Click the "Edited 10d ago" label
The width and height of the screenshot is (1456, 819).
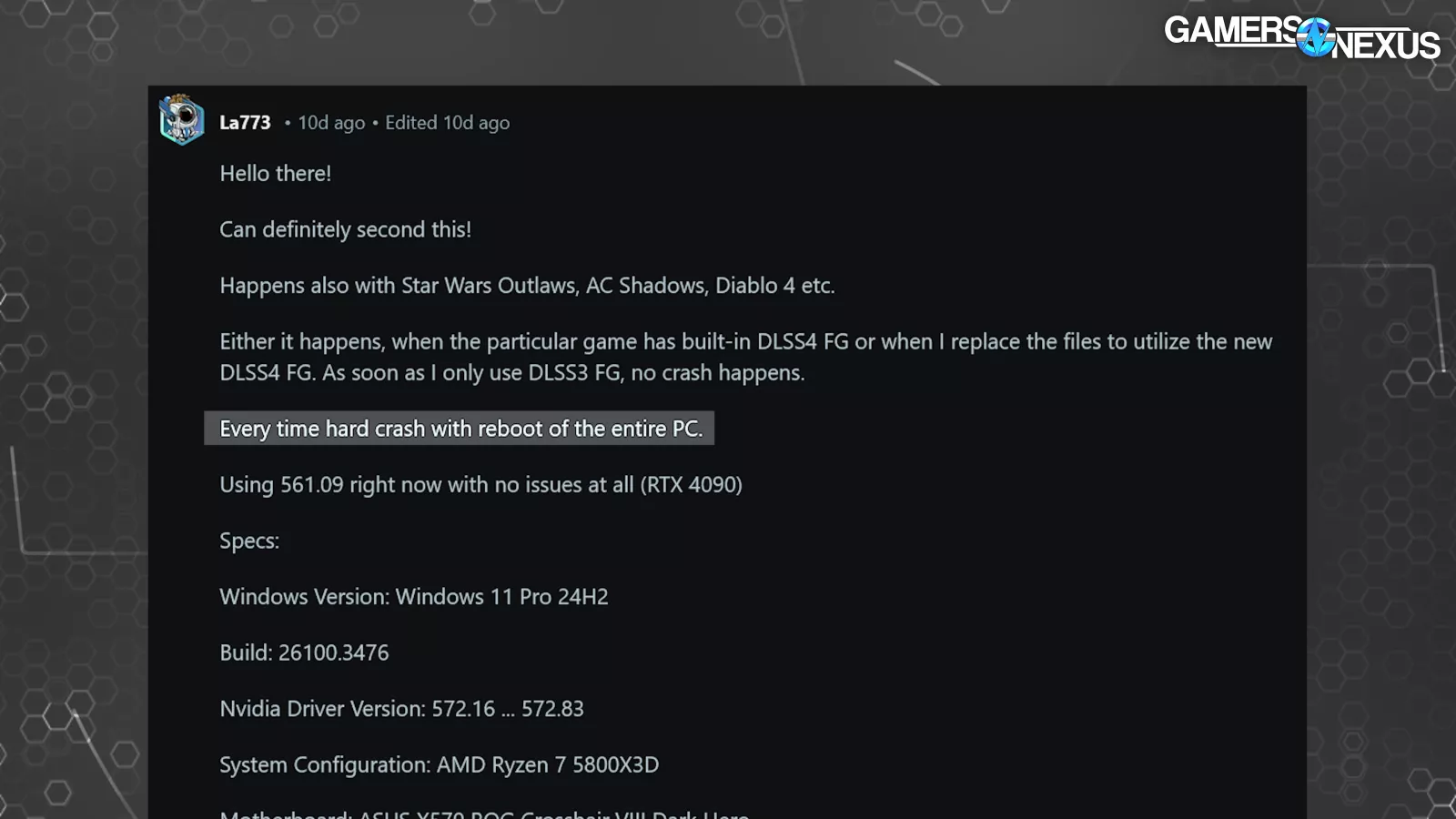point(447,123)
